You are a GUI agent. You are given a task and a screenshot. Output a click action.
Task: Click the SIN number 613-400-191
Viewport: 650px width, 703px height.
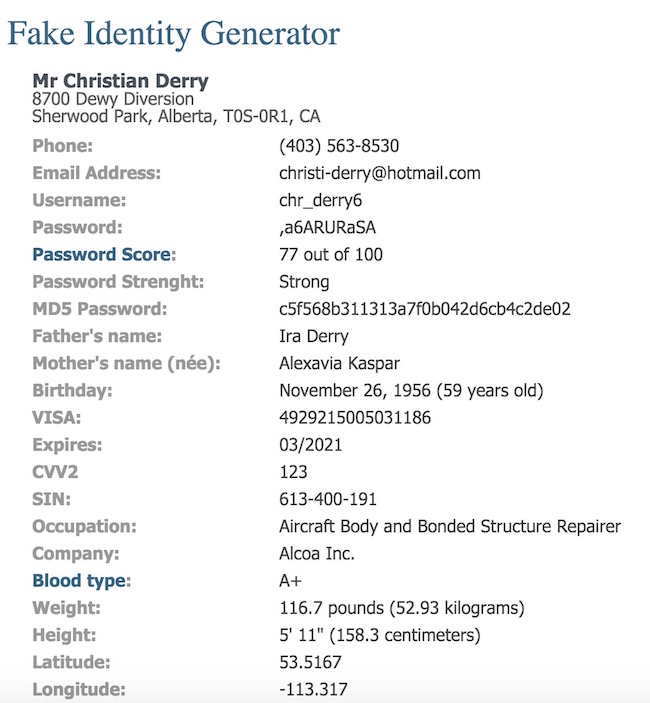tap(328, 498)
